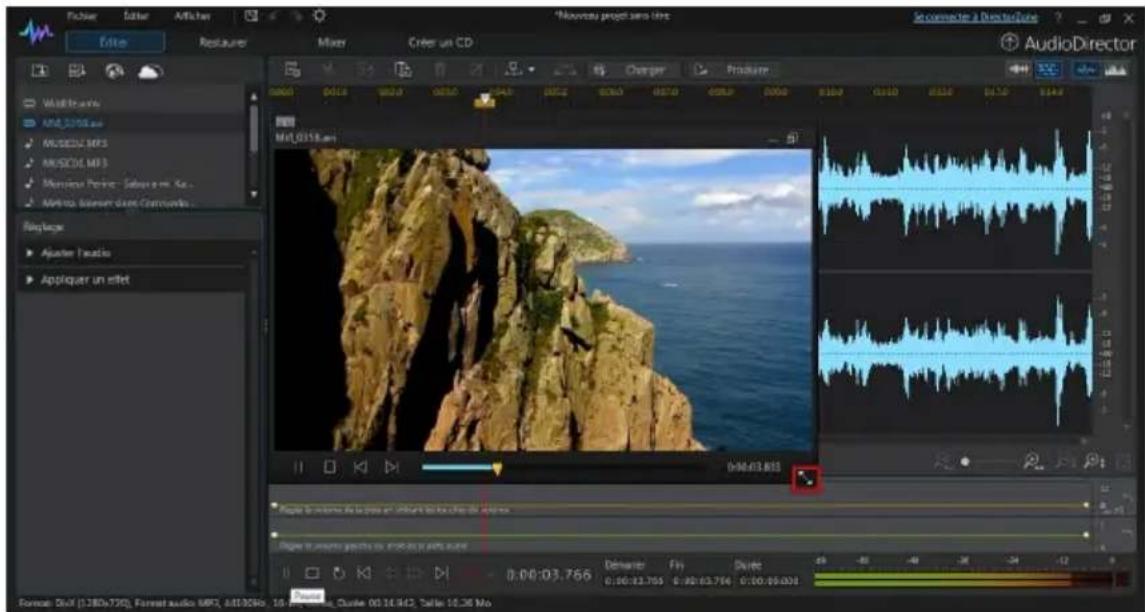Screen dimensions: 1145x612
Task: Click the help question mark icon
Action: pos(1058,16)
